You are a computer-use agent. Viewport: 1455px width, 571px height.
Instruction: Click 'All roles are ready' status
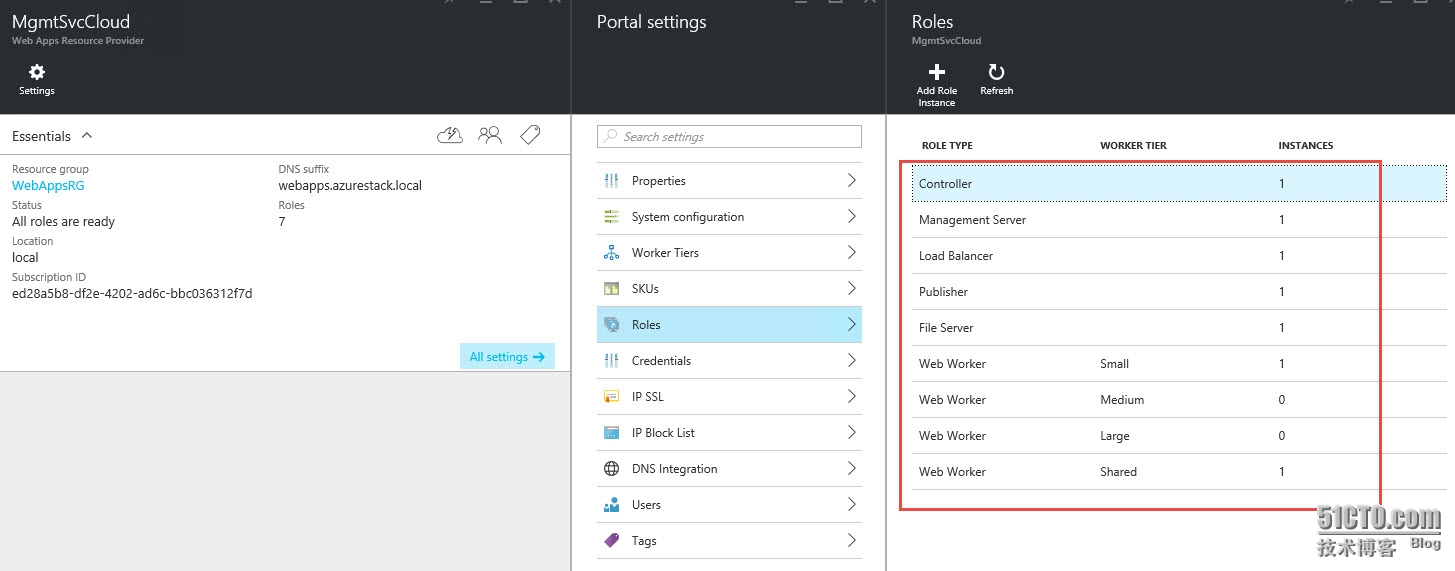(x=63, y=222)
